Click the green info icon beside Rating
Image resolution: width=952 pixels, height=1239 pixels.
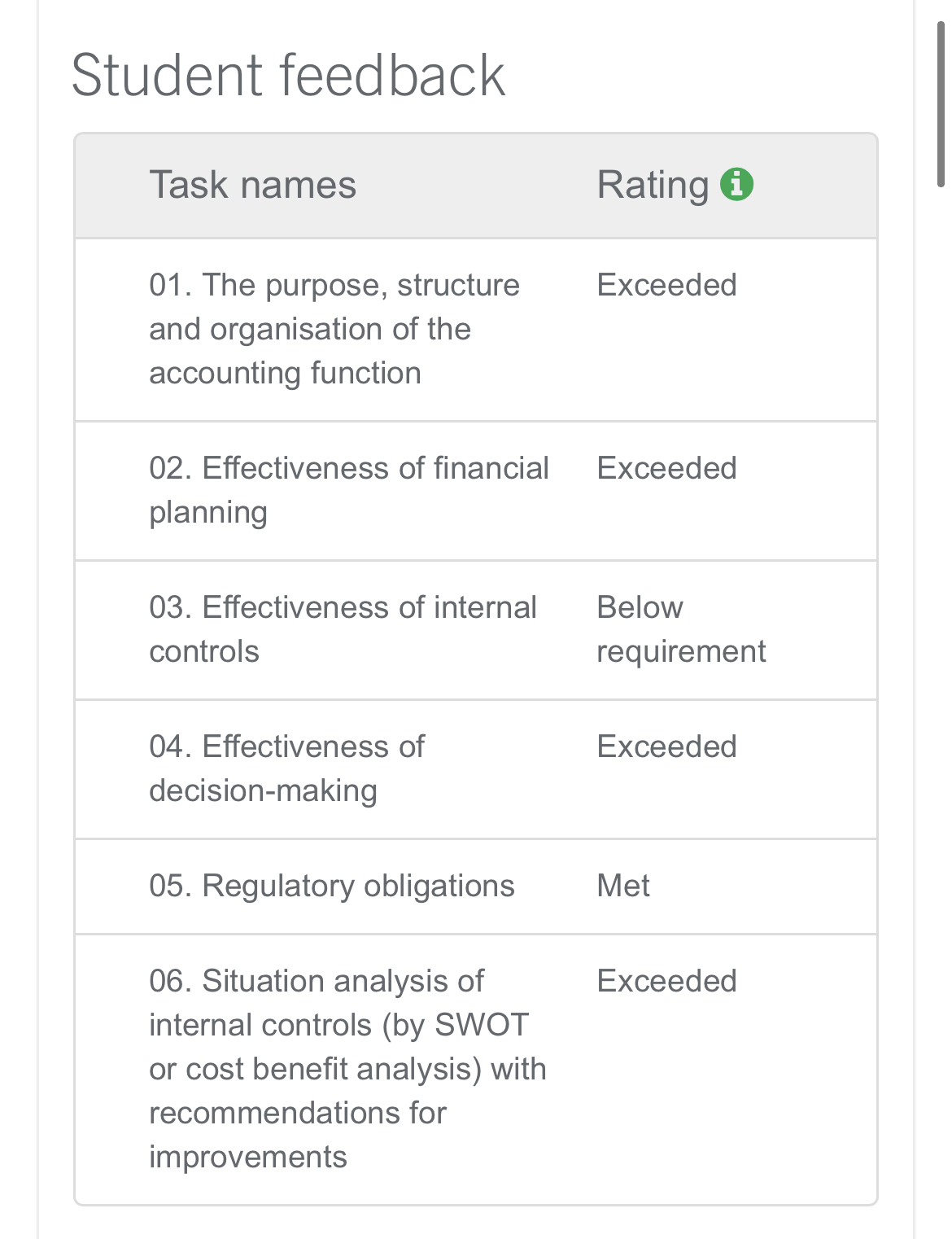tap(736, 185)
